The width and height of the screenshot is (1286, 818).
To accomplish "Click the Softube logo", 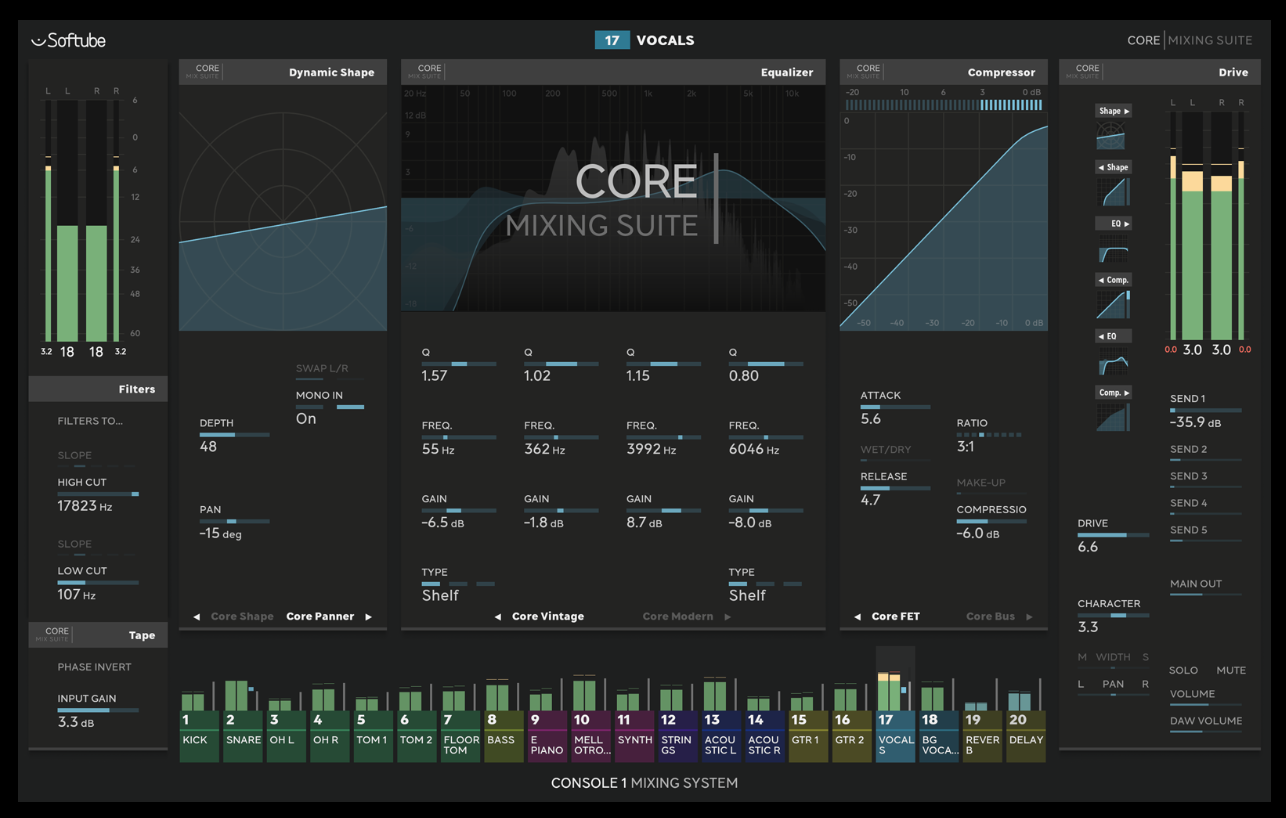I will tap(68, 41).
